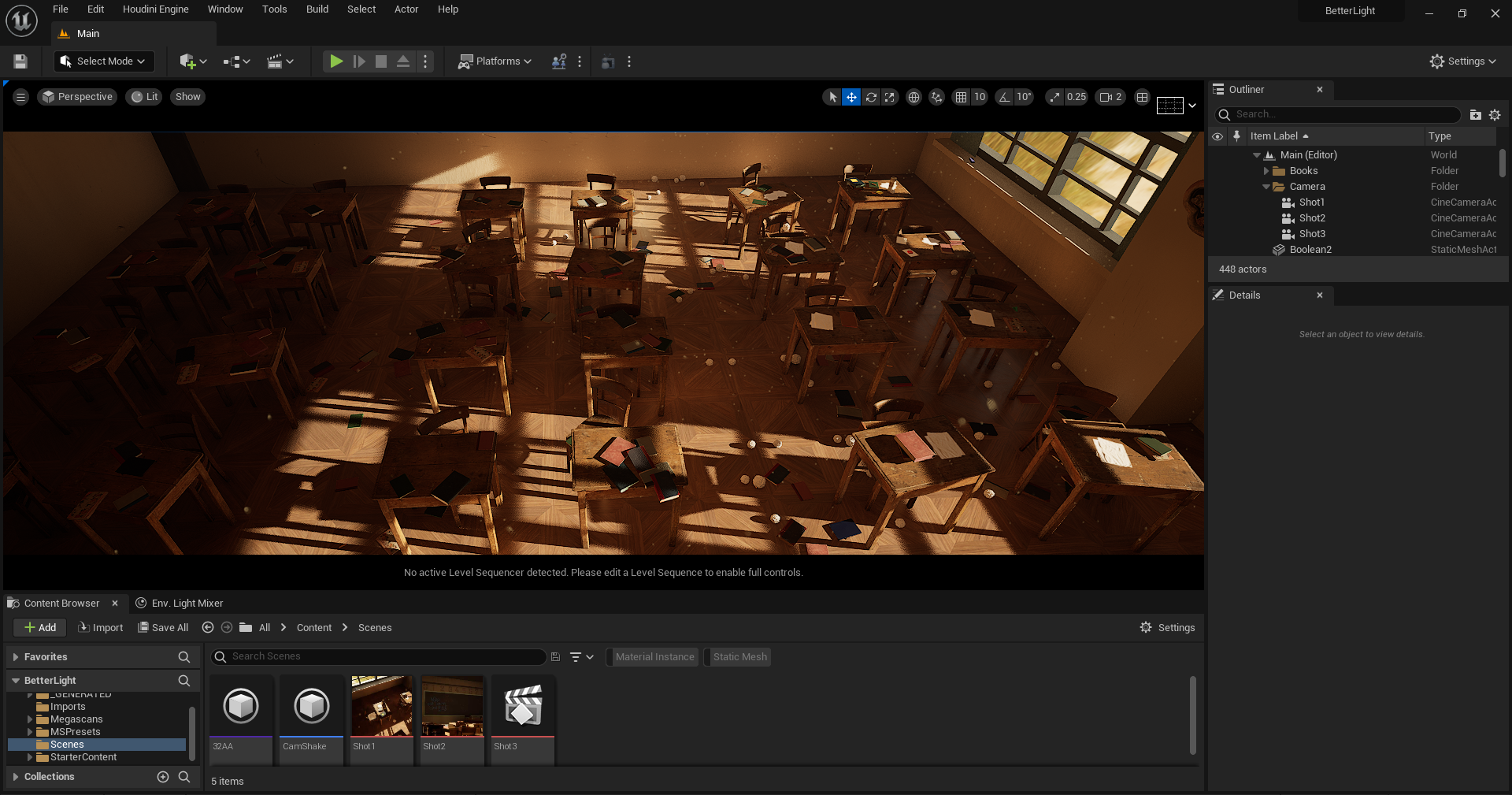The width and height of the screenshot is (1512, 795).
Task: Open camera speed setting button
Action: (x=1110, y=97)
